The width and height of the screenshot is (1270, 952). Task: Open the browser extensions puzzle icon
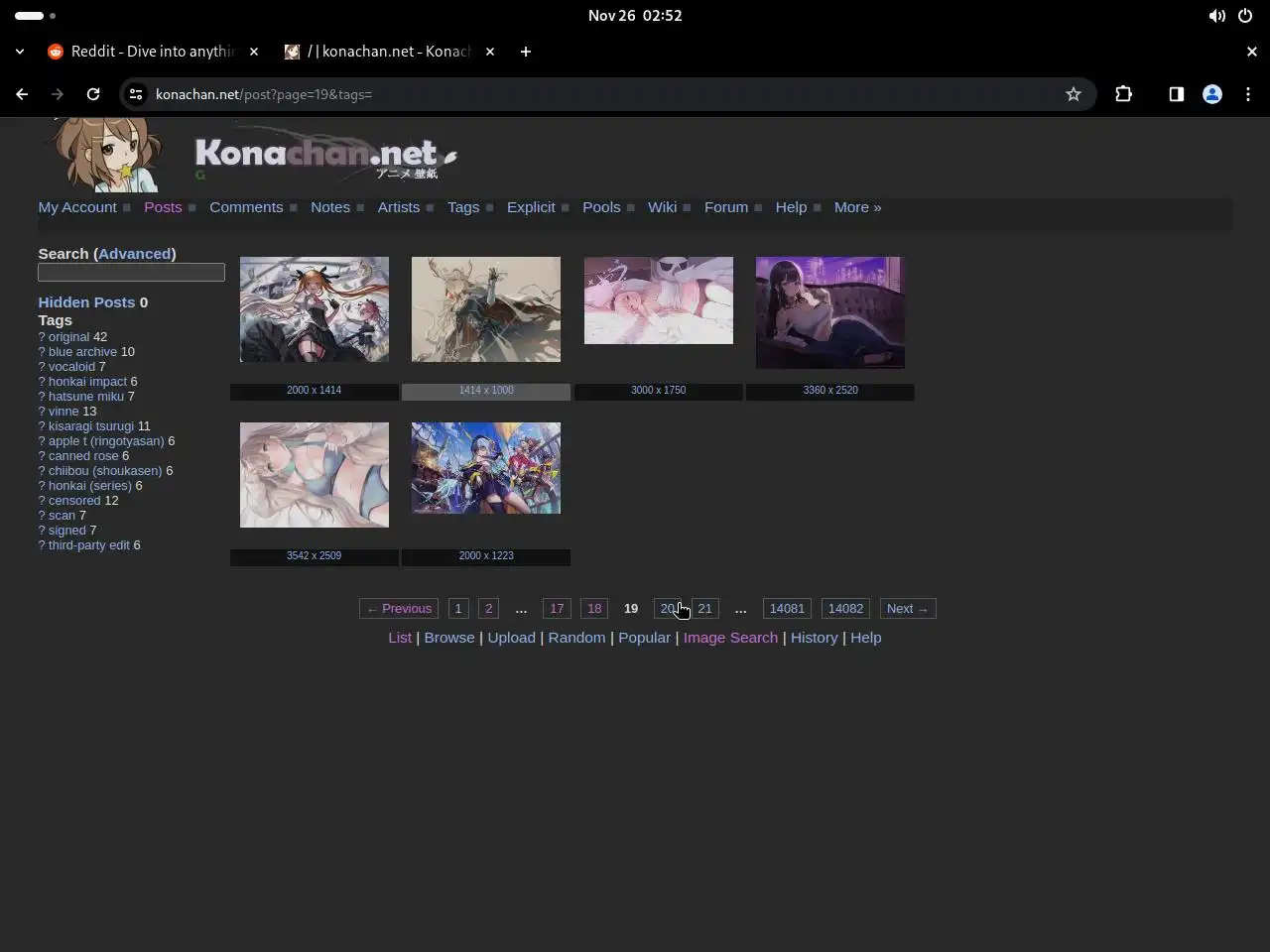coord(1123,94)
